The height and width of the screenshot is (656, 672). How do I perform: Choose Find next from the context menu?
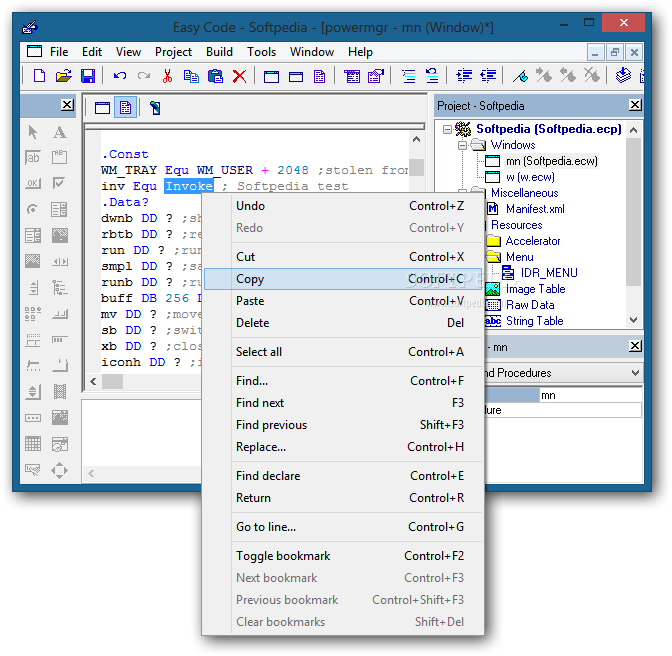click(x=343, y=403)
